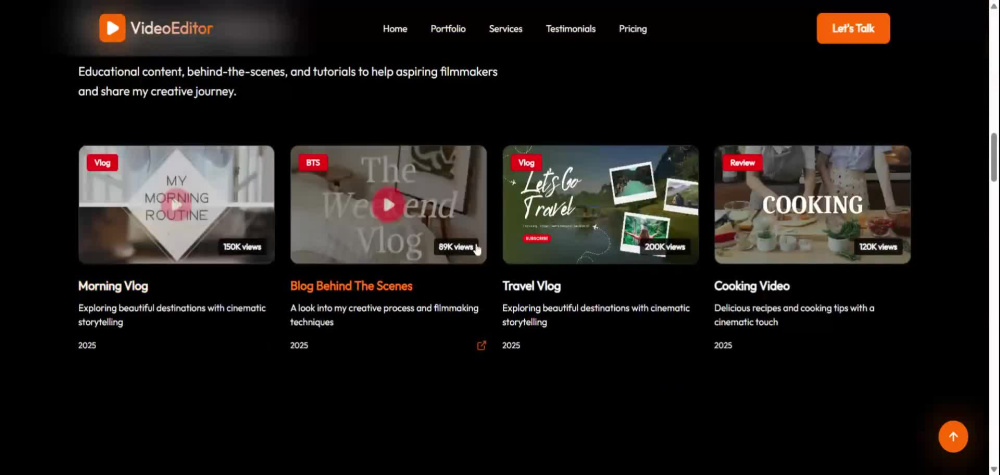Click the 89K views badge
Screen dimensions: 1000x475
(x=455, y=247)
